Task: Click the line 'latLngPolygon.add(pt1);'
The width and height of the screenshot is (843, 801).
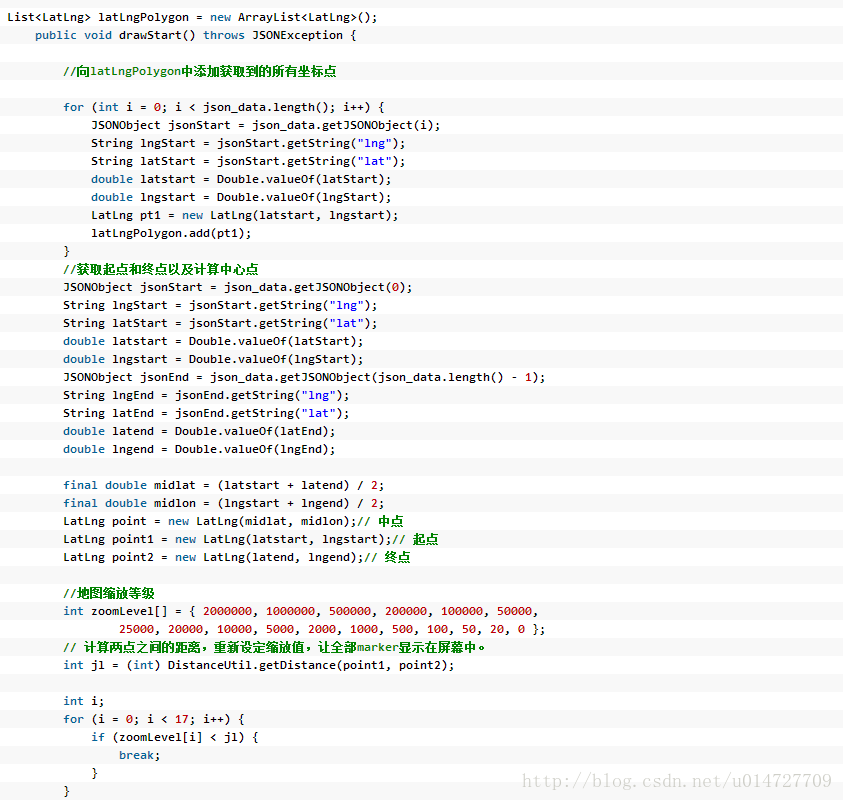Action: pos(171,233)
